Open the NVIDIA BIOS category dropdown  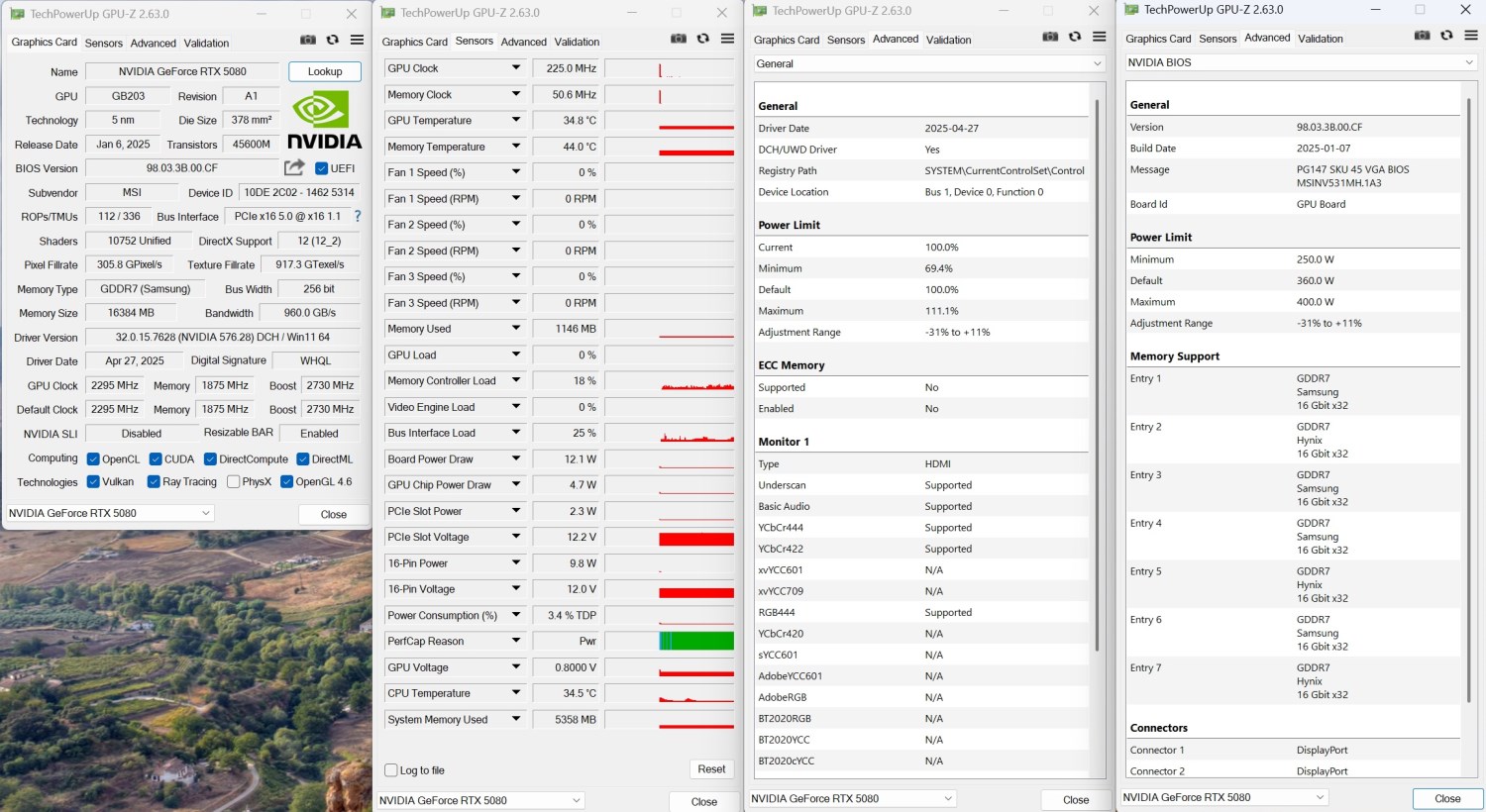1301,62
